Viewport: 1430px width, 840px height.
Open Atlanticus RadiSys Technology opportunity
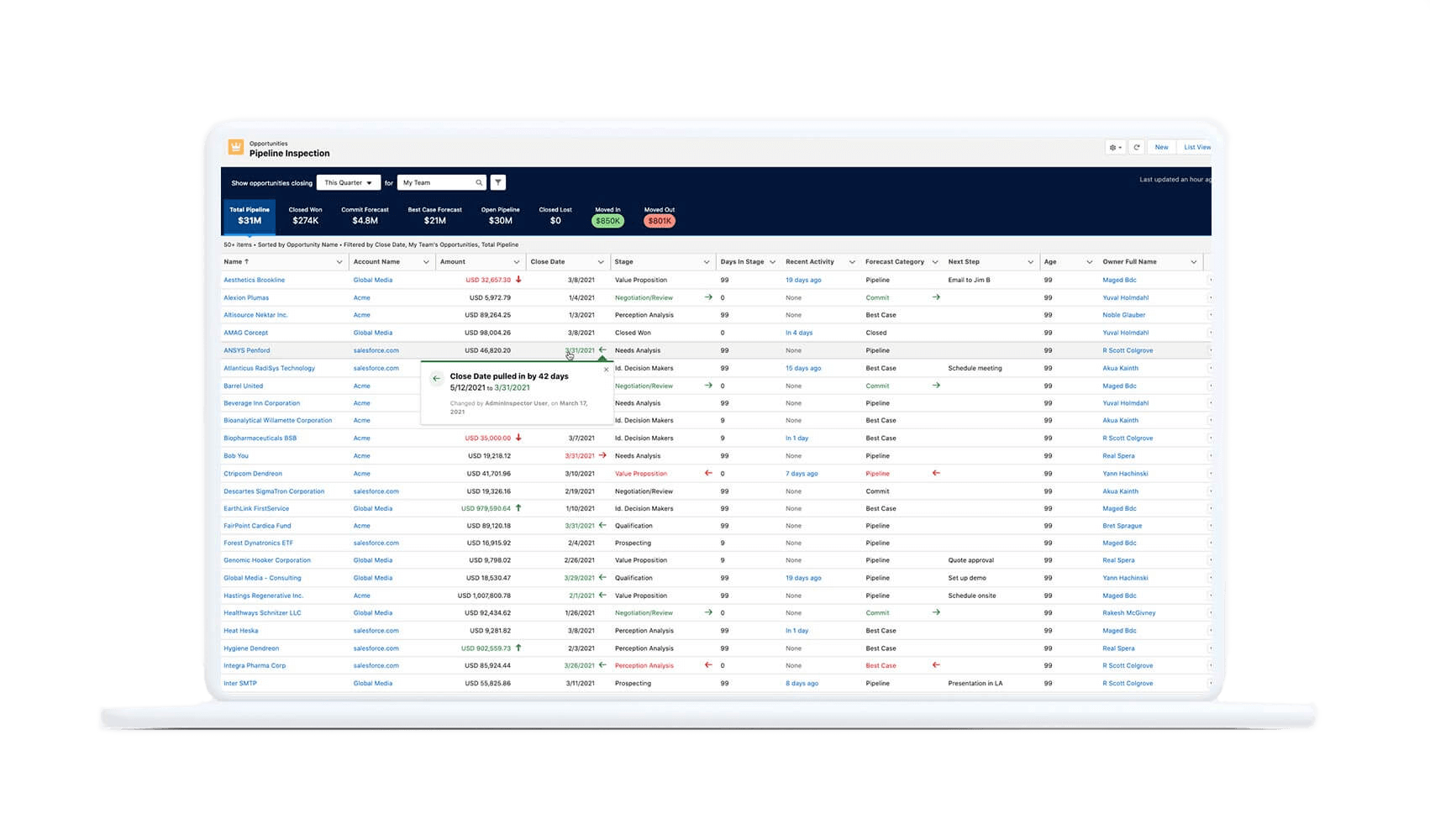pos(269,368)
